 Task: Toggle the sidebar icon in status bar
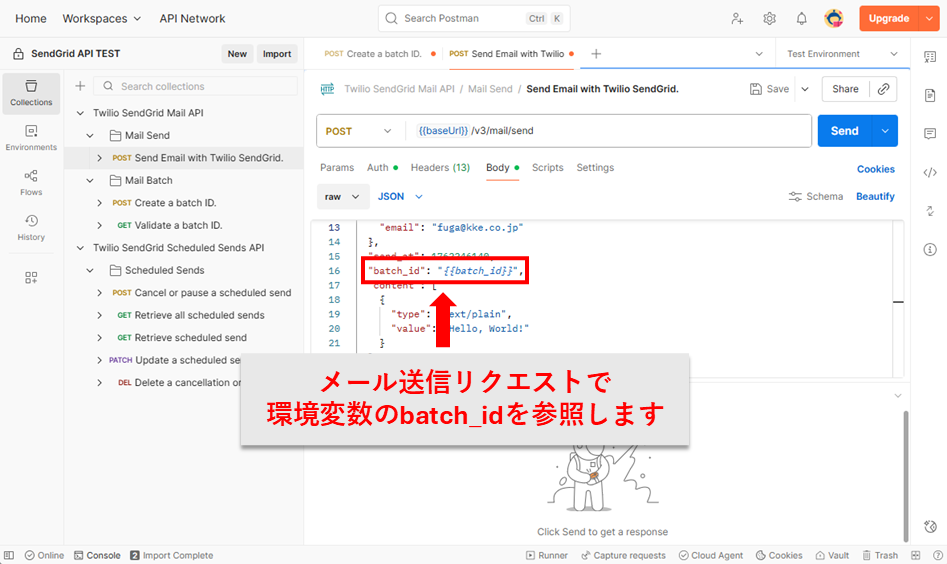(9, 555)
